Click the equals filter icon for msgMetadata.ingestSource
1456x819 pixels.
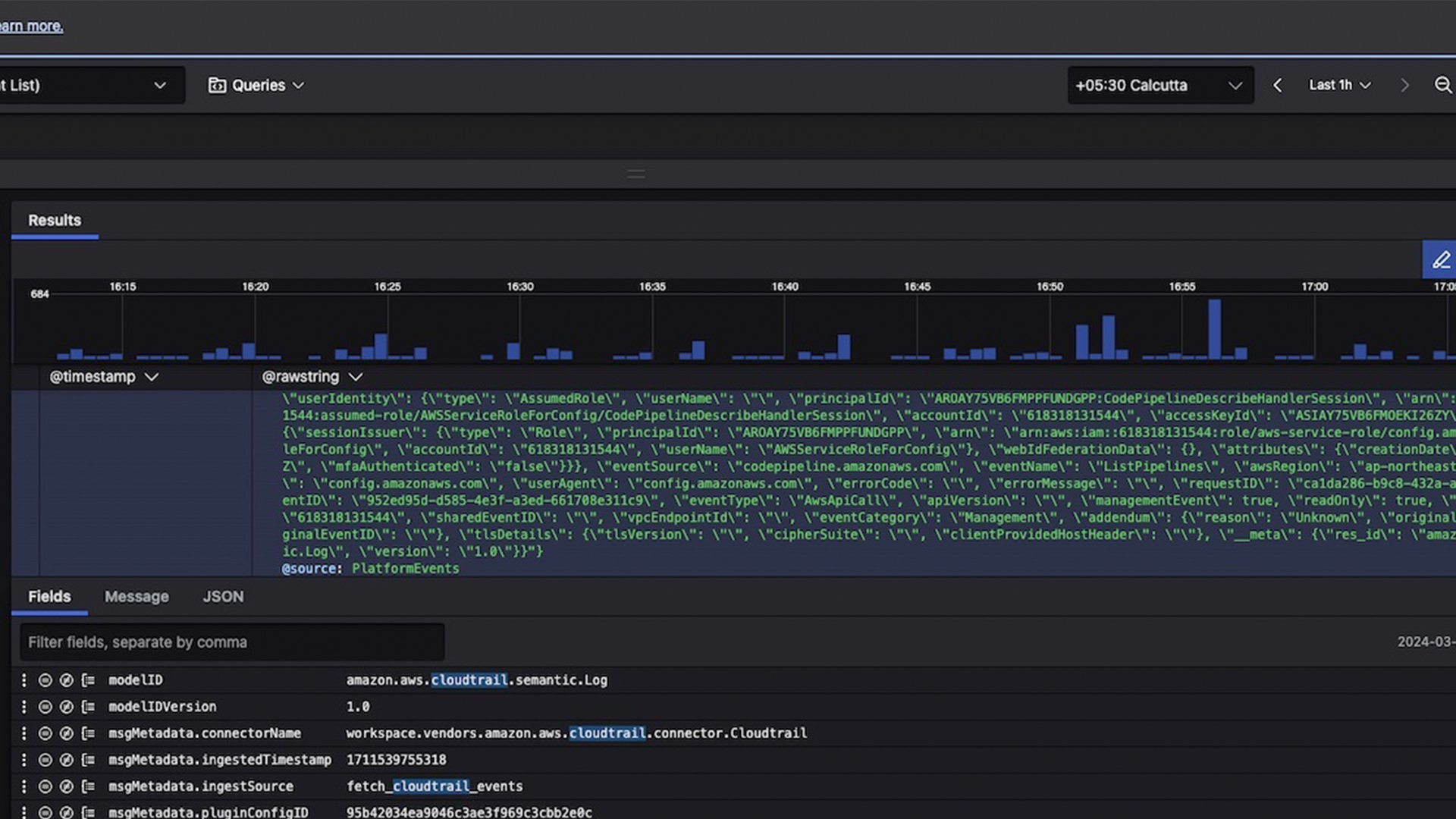tap(45, 786)
